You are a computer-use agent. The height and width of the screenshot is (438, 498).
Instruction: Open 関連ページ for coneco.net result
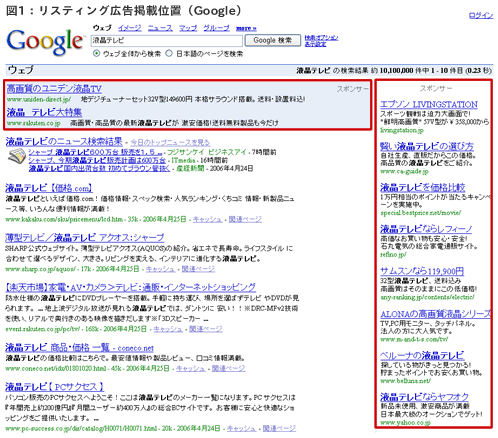(229, 368)
